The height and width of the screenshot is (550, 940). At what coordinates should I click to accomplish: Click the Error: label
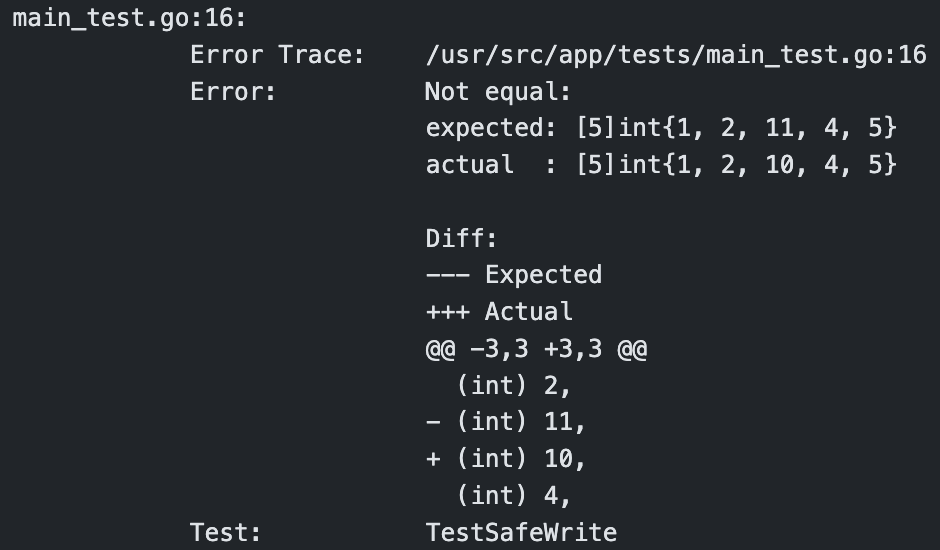pyautogui.click(x=233, y=92)
